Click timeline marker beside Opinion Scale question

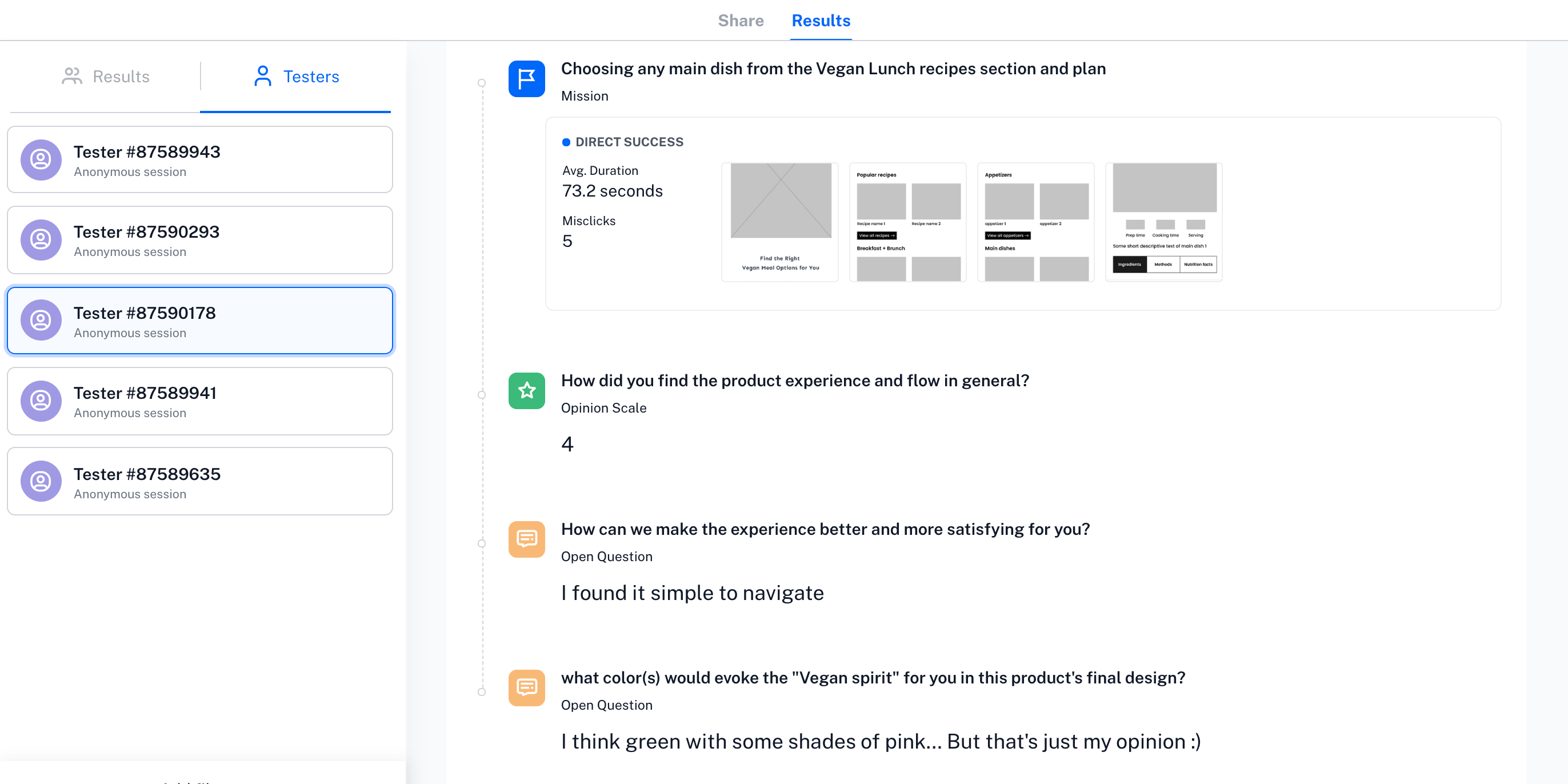click(482, 395)
